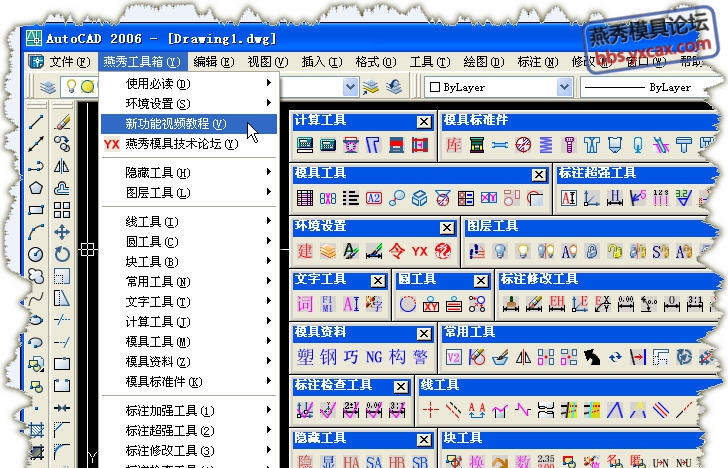Expand the 使用必读(D) submenu
728x468 pixels.
[x=189, y=84]
